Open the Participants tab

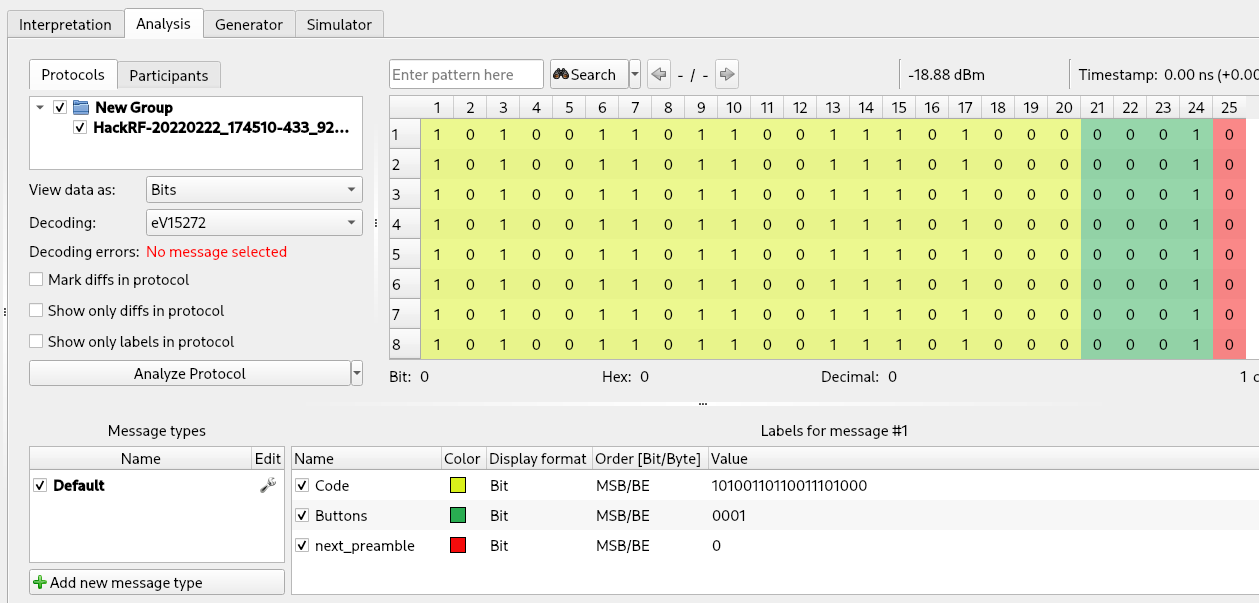(x=168, y=75)
